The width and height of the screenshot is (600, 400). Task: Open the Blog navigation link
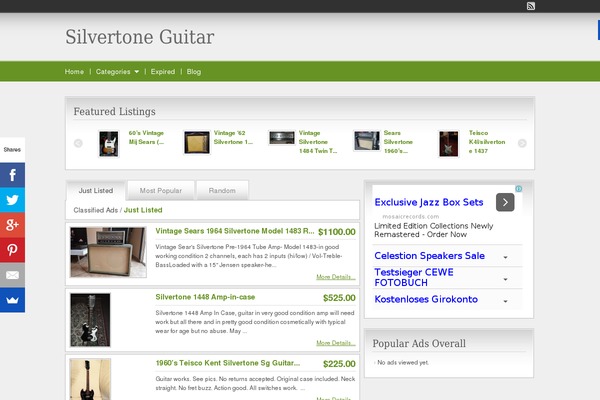point(194,72)
